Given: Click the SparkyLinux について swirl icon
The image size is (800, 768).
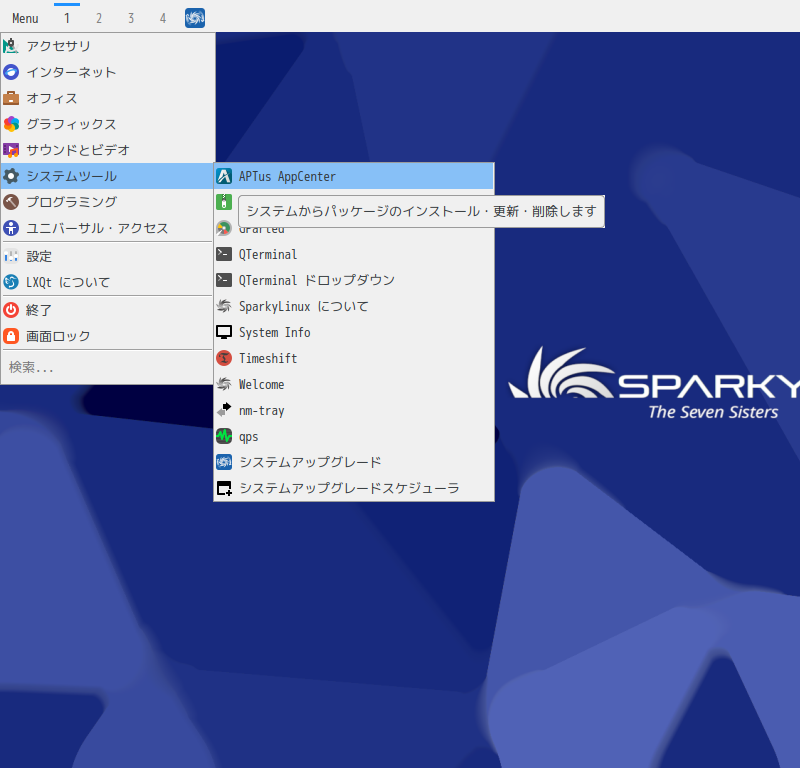Looking at the screenshot, I should point(224,306).
